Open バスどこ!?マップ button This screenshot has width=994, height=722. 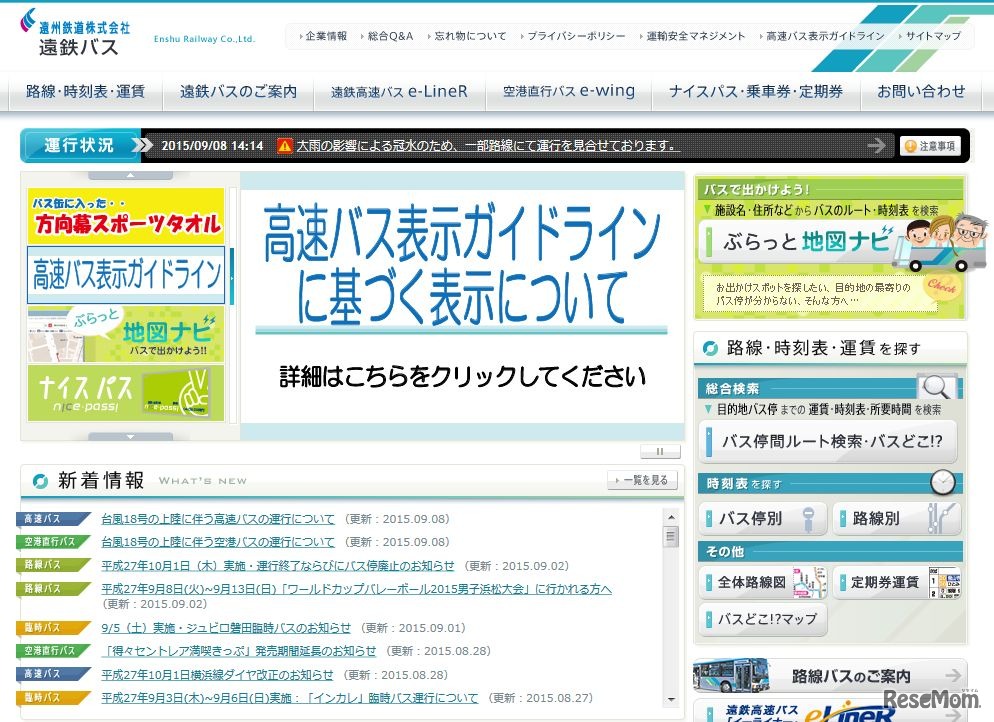[763, 619]
